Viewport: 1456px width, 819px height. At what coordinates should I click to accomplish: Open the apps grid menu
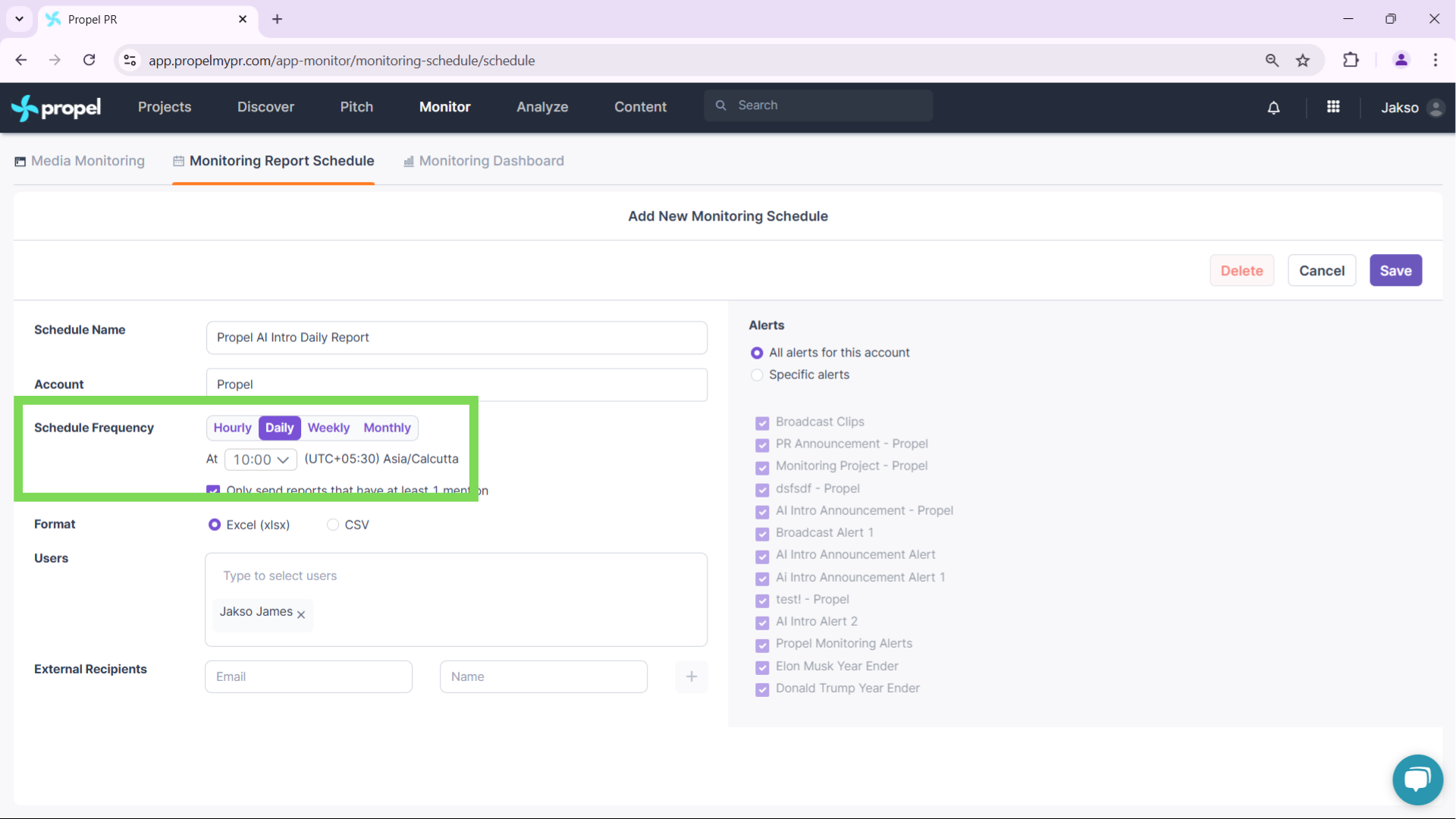click(1333, 107)
